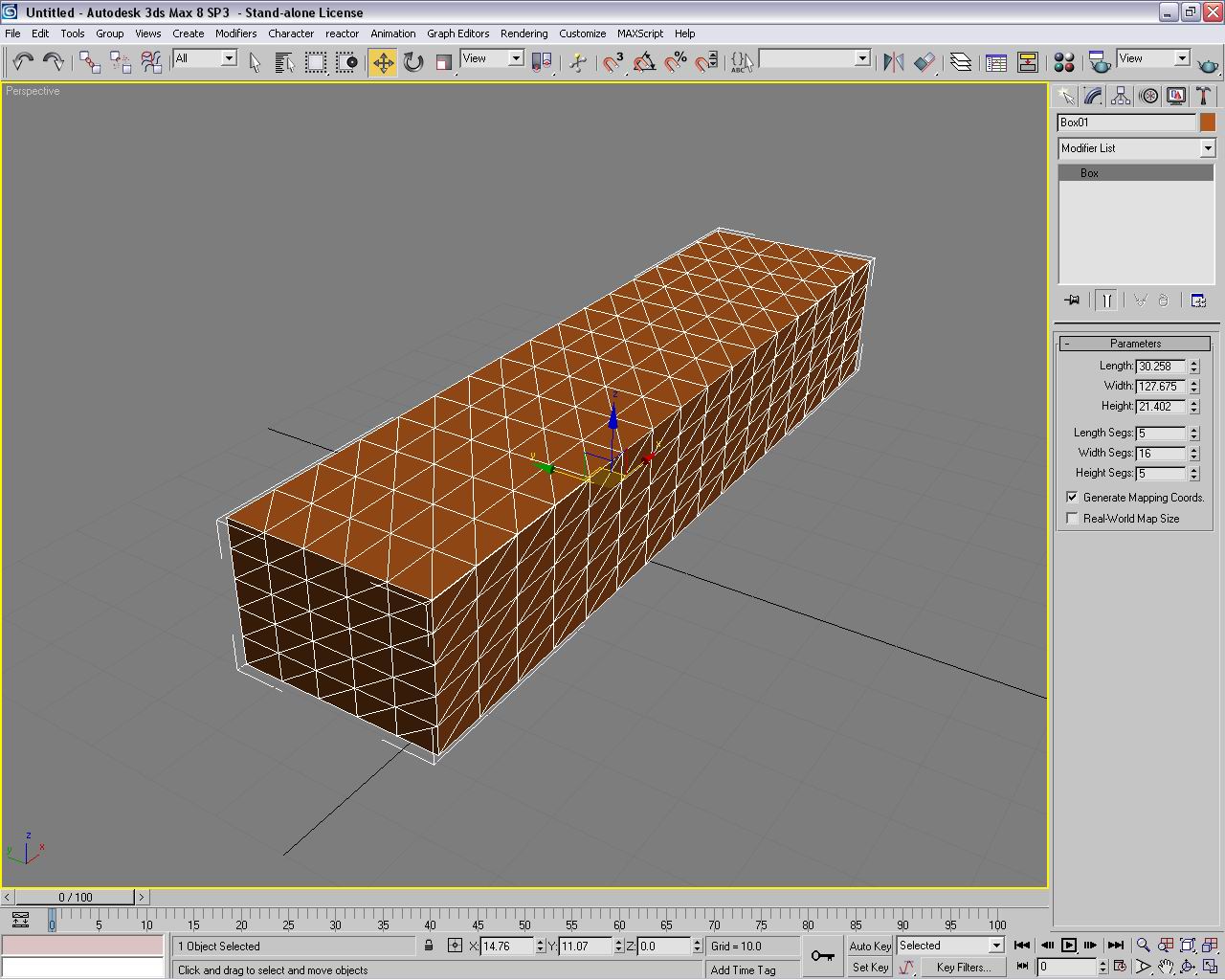Open the Select by Name dialog
1225x980 pixels.
[x=284, y=62]
